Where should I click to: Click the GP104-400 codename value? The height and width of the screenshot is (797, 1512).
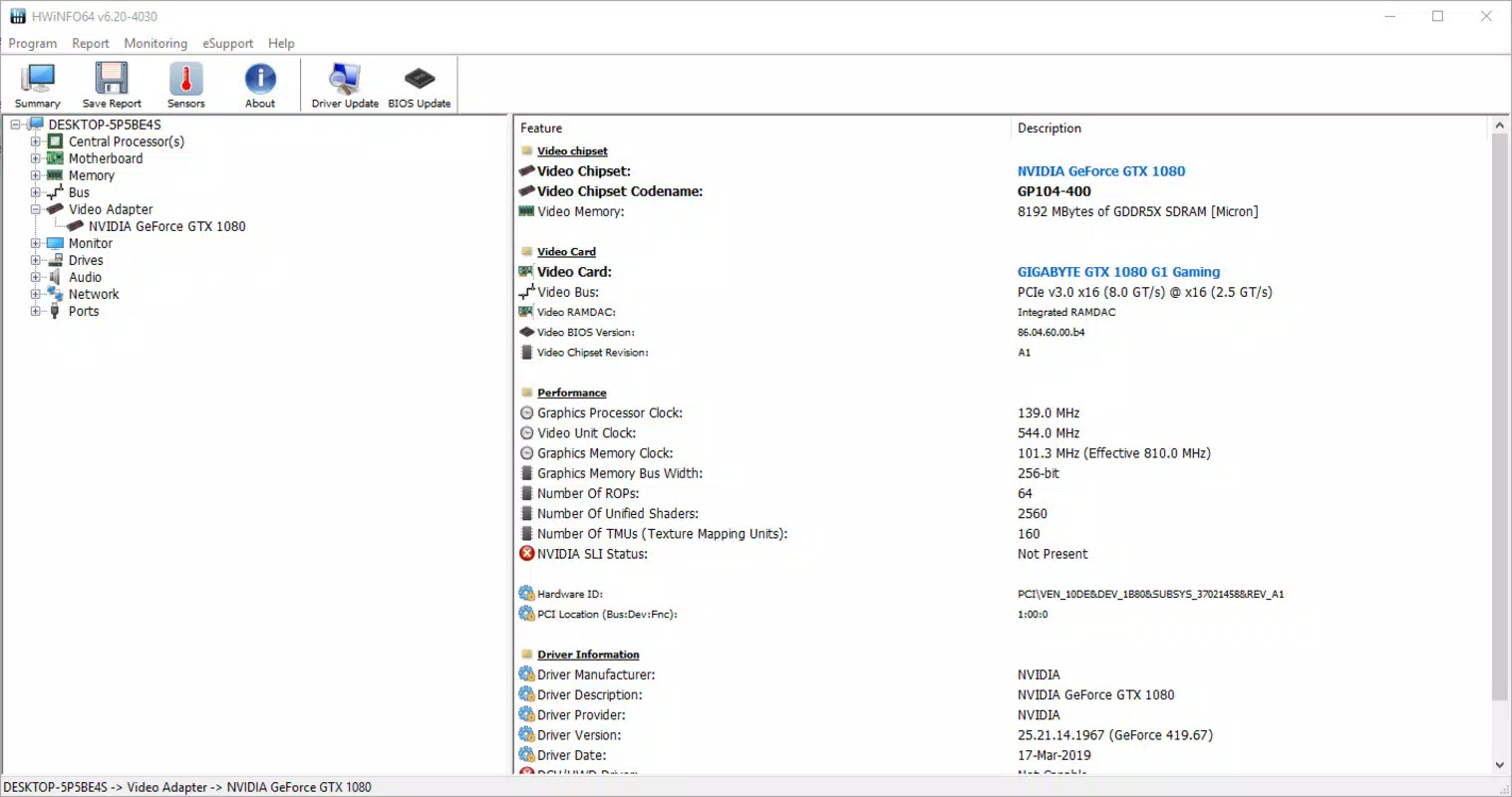point(1054,191)
